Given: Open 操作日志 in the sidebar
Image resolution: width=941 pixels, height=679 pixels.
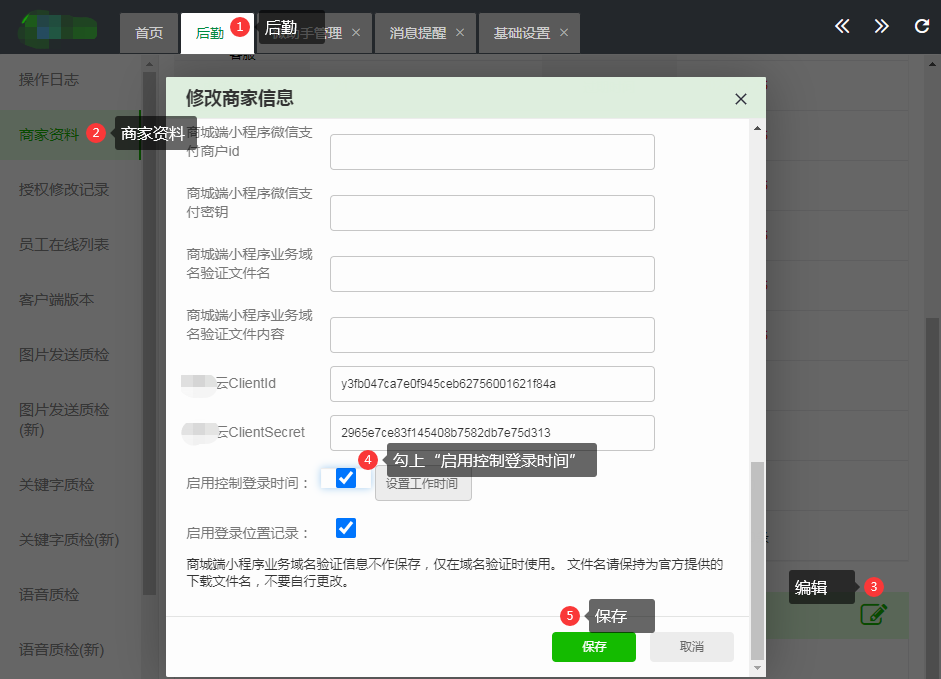Looking at the screenshot, I should point(49,80).
